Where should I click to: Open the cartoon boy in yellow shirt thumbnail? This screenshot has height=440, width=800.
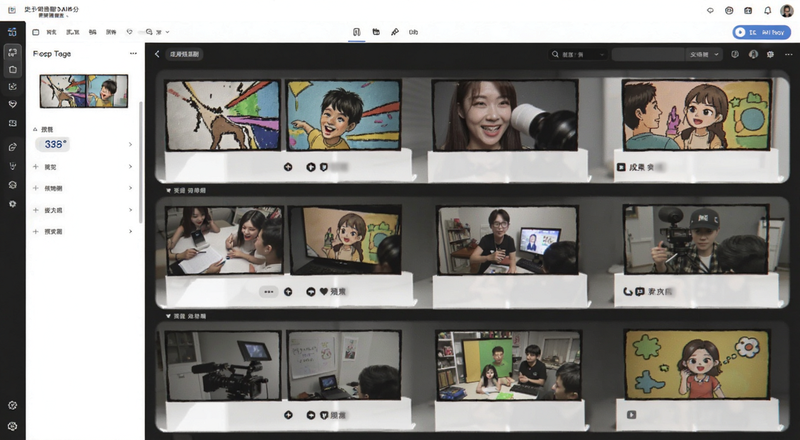click(343, 115)
